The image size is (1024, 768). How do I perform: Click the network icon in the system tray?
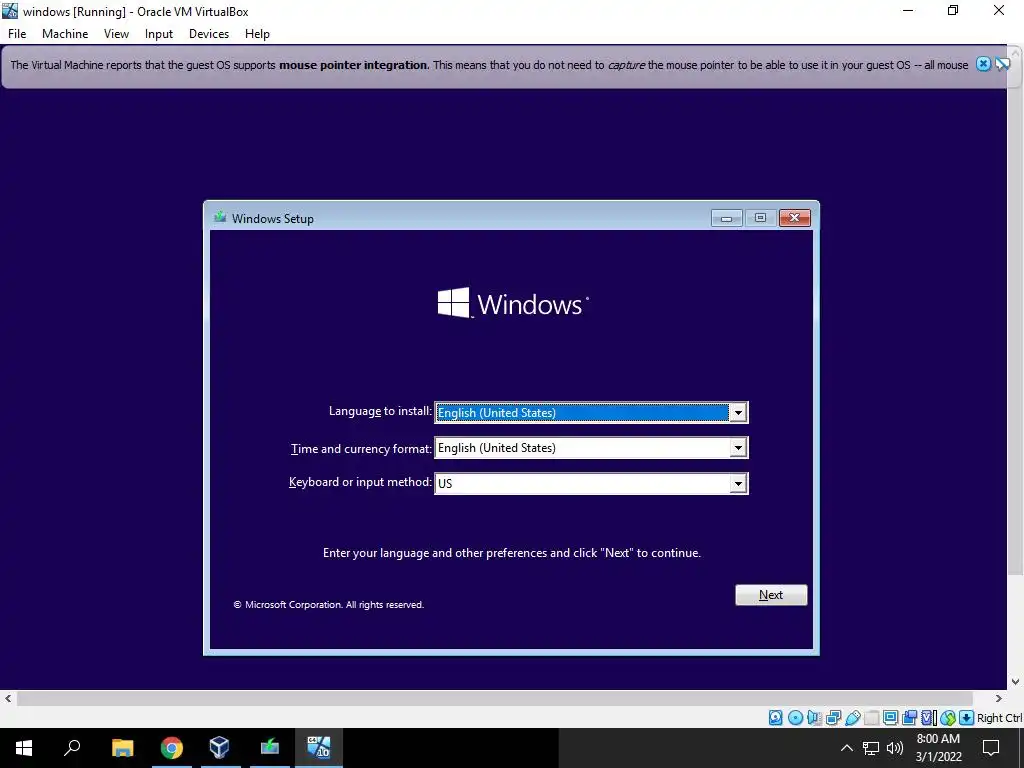point(871,748)
